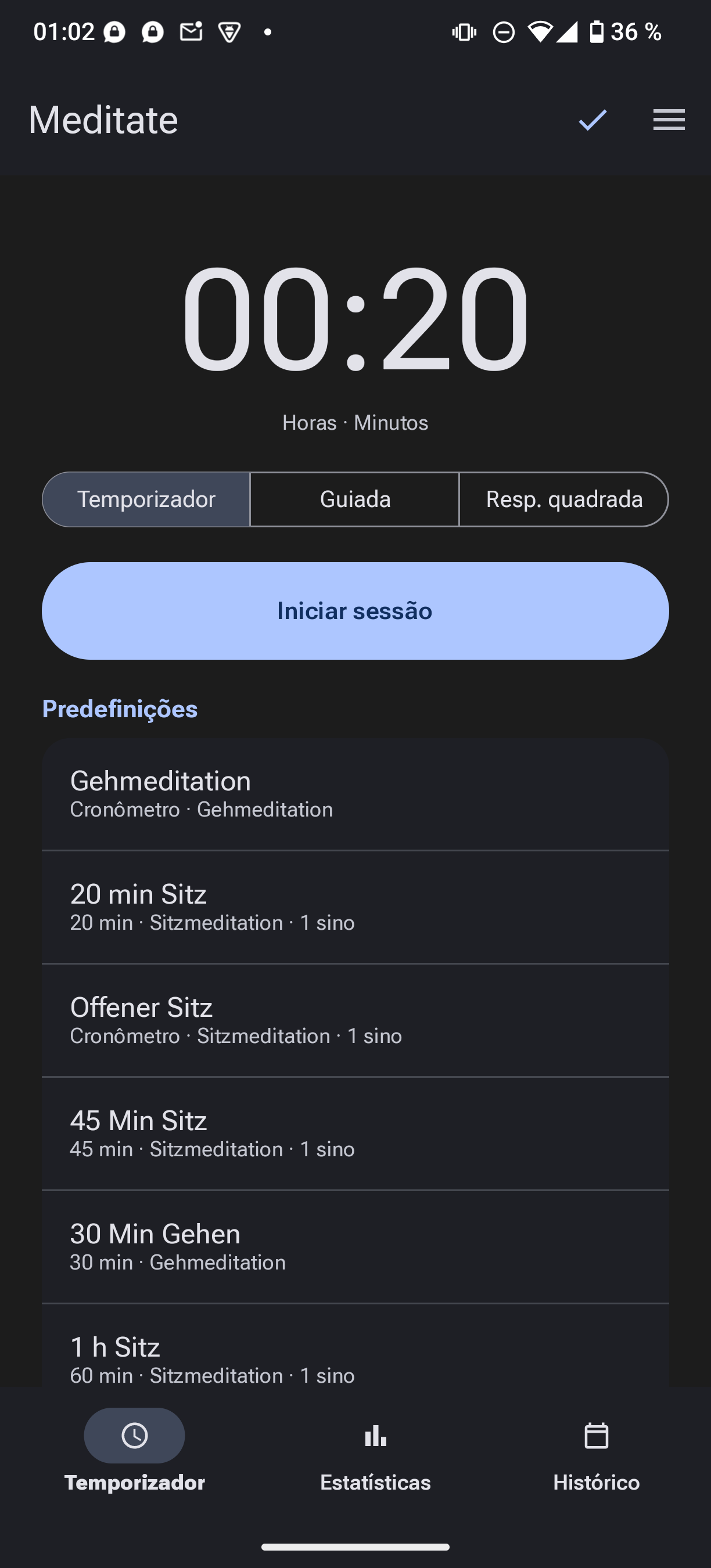Select the 45 Min Sitz preset
711x1568 pixels.
[355, 1134]
